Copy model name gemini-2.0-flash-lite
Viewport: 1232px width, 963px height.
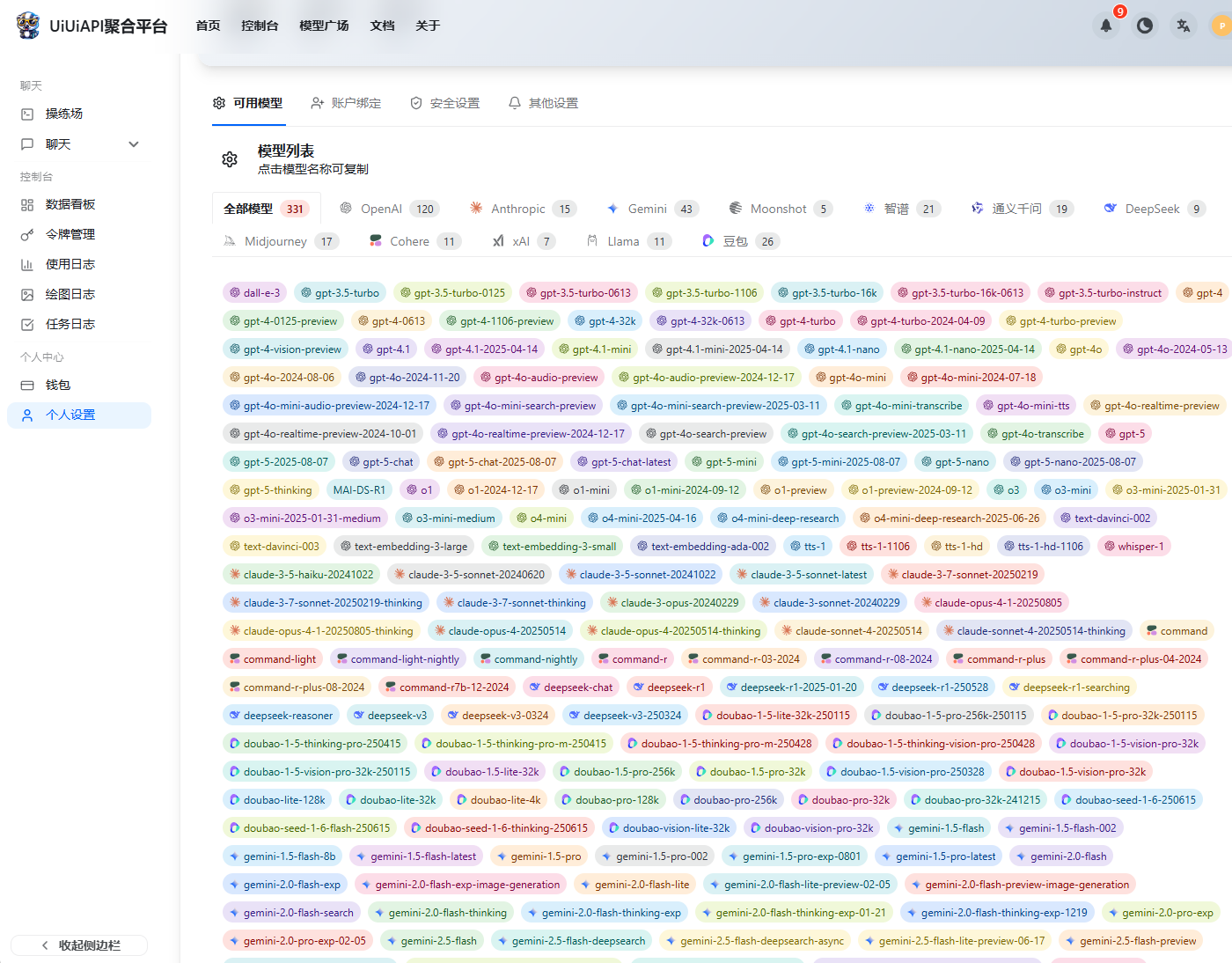coord(634,885)
